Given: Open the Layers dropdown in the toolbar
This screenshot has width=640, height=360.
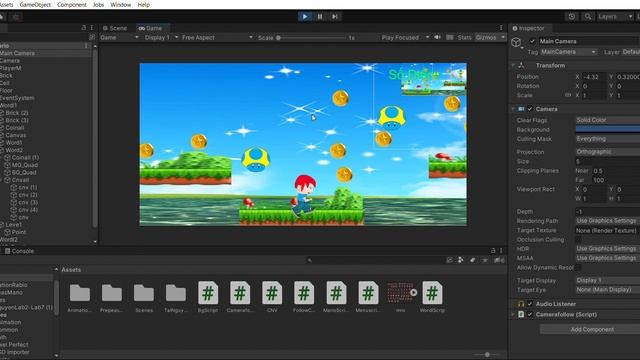Looking at the screenshot, I should click(615, 17).
